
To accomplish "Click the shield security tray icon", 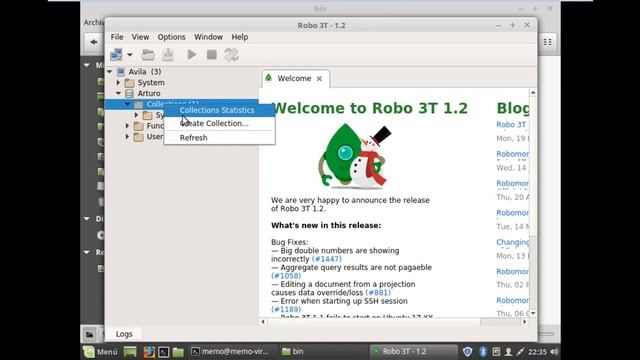I will pos(468,351).
